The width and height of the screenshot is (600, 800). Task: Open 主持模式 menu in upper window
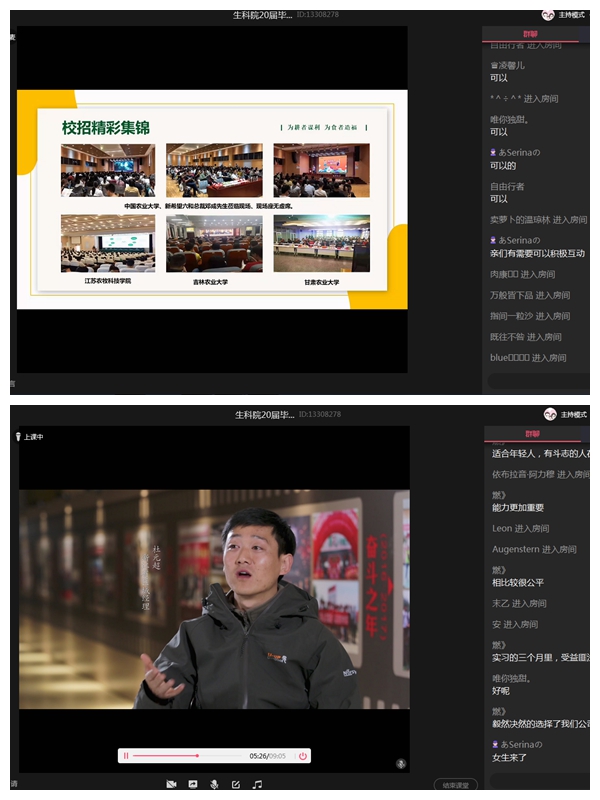tap(573, 15)
